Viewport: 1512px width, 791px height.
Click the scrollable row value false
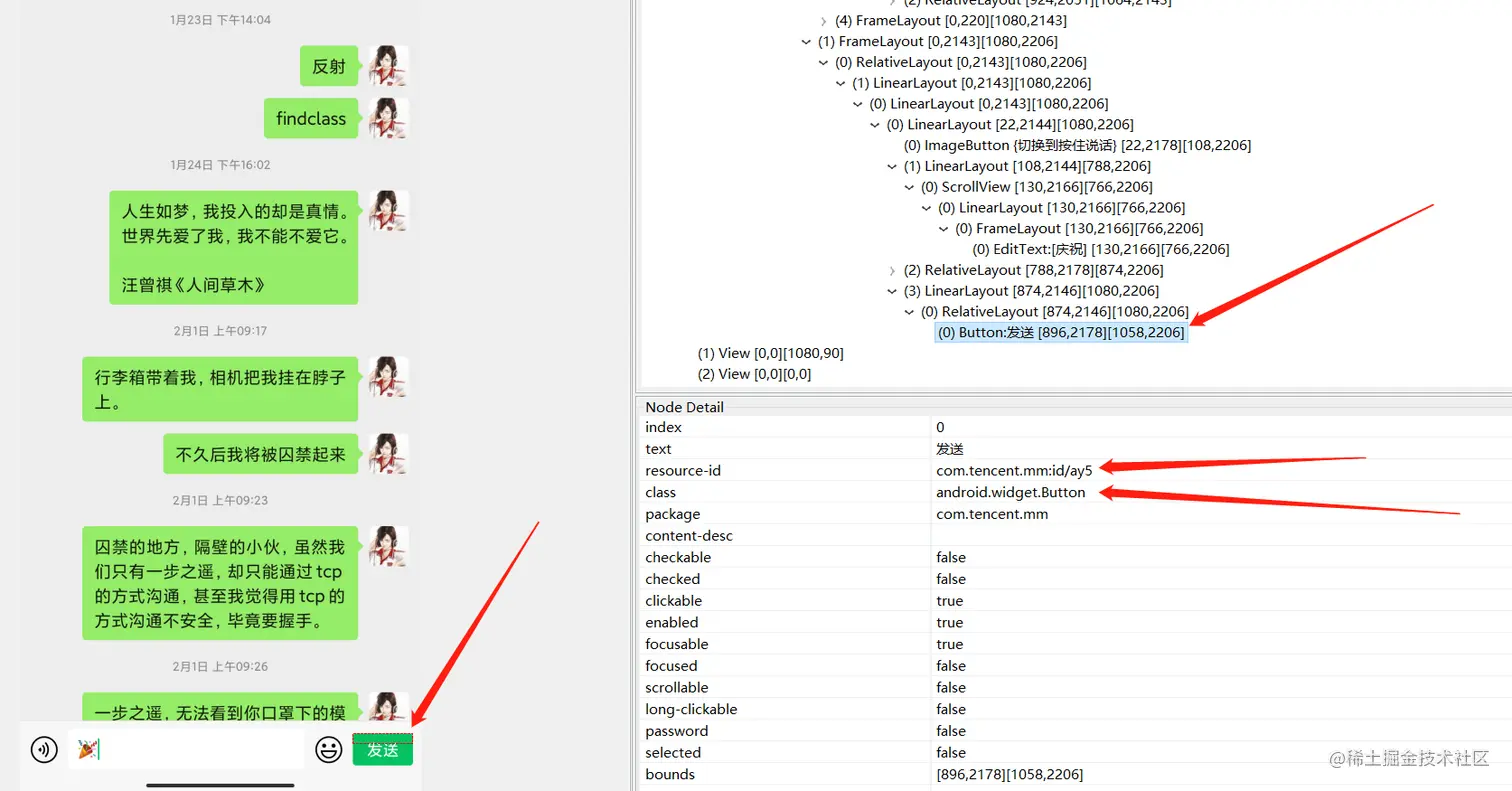coord(951,687)
